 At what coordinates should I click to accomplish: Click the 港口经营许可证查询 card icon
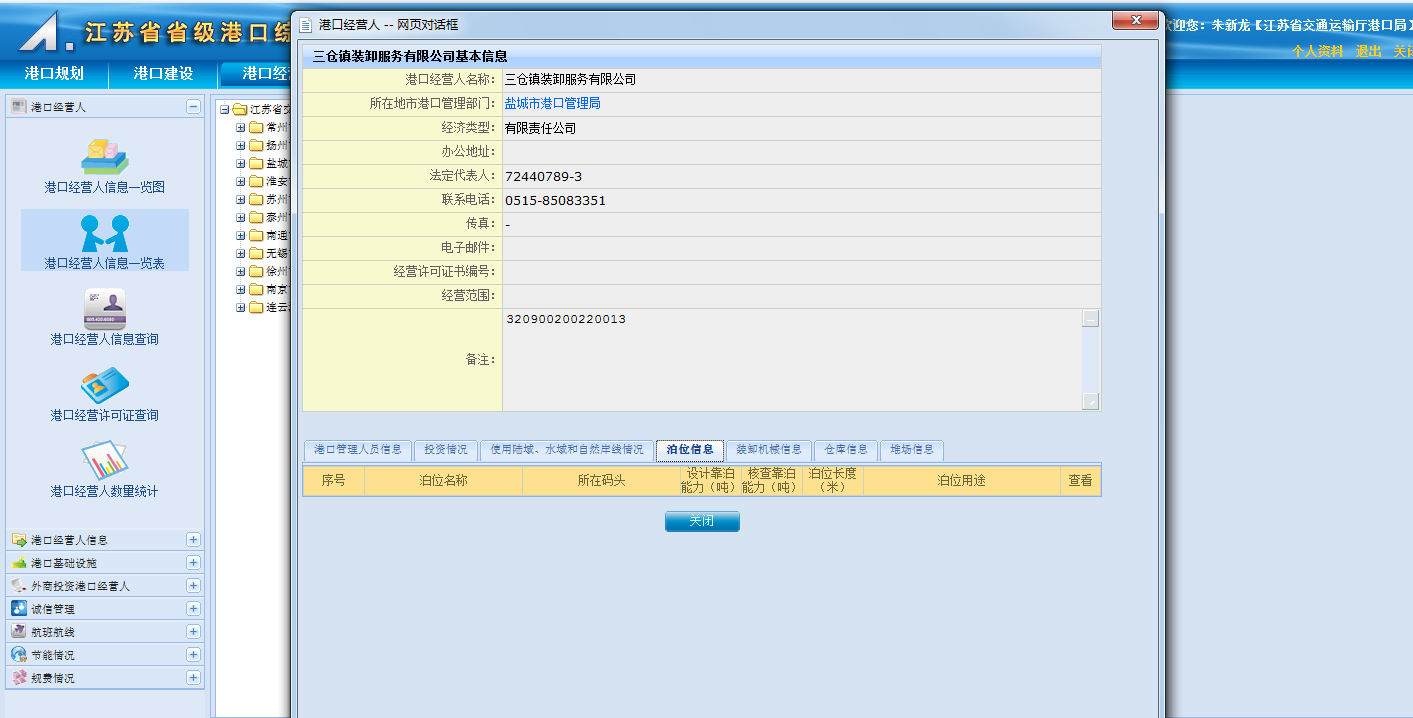[104, 385]
